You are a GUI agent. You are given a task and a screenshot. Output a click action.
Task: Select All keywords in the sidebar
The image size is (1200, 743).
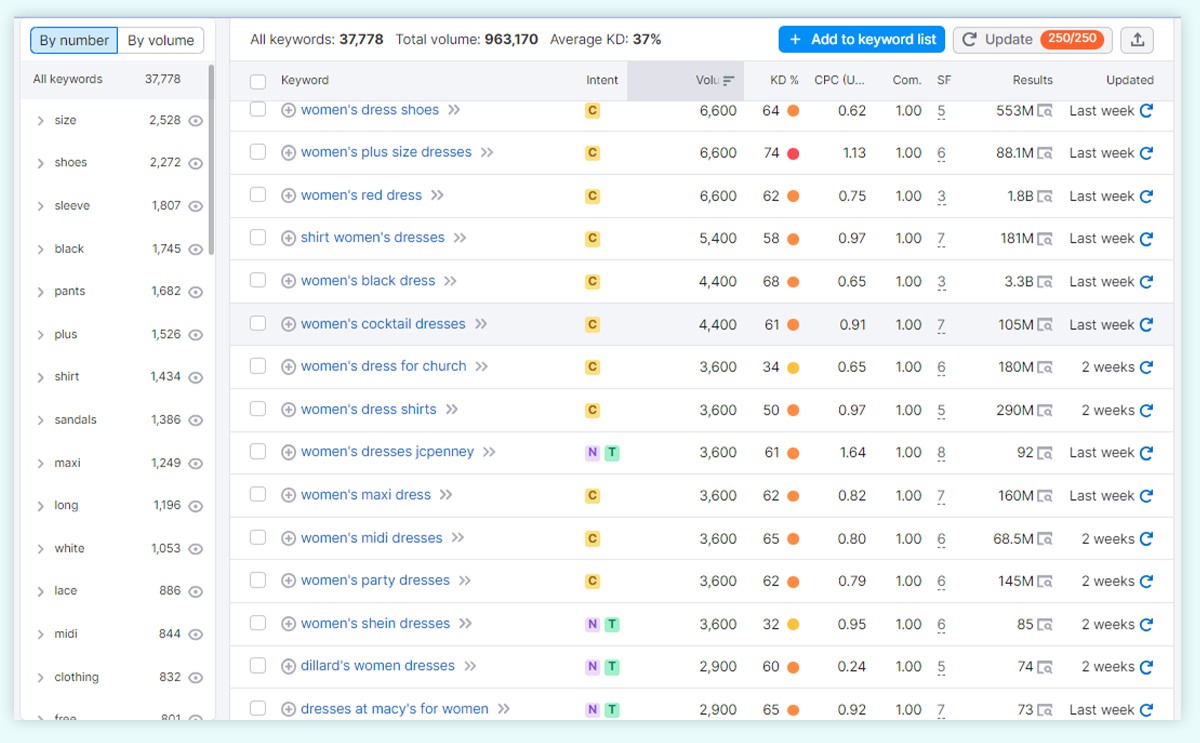(x=107, y=79)
